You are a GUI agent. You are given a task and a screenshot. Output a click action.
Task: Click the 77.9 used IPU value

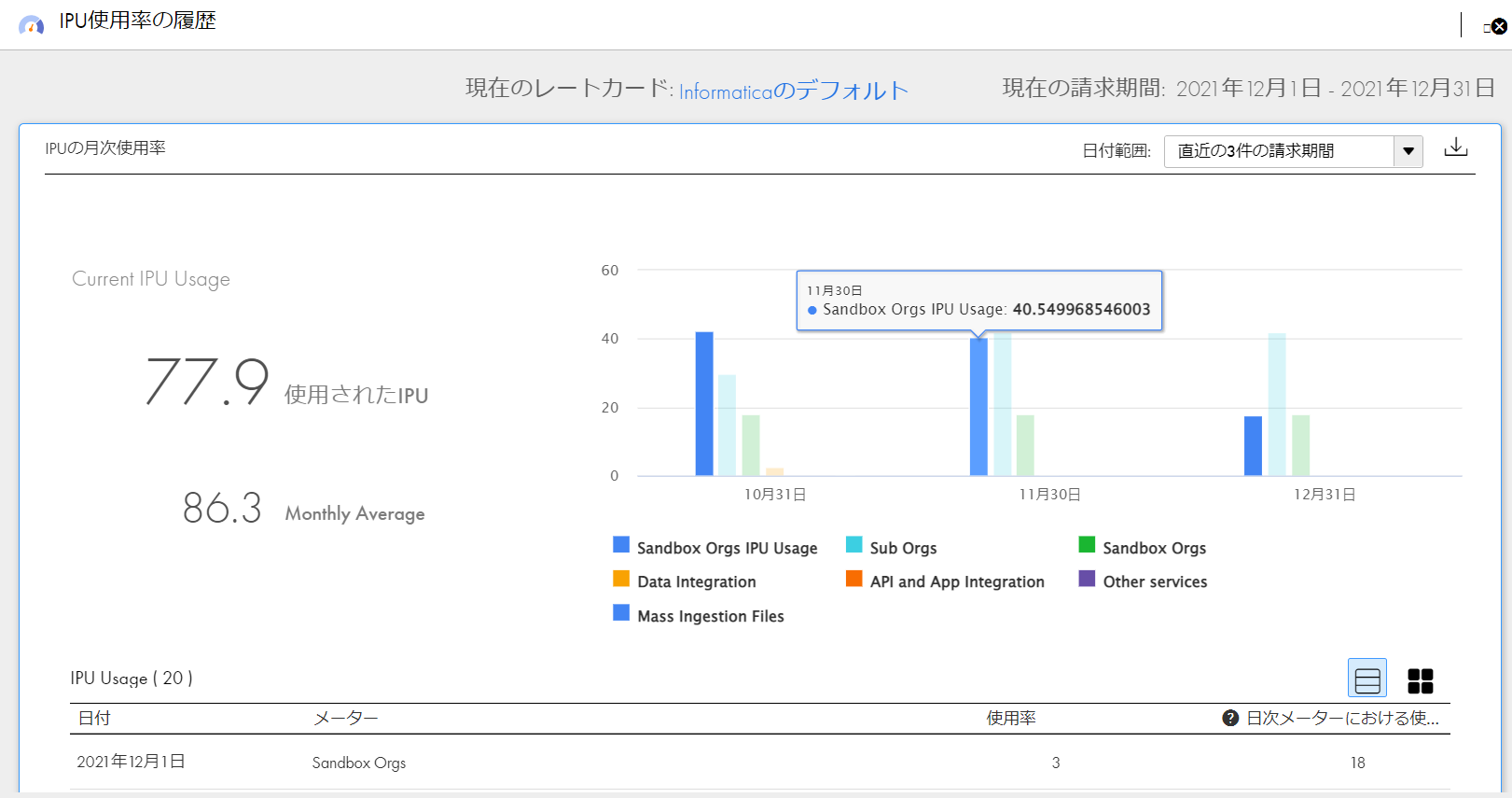click(x=207, y=382)
